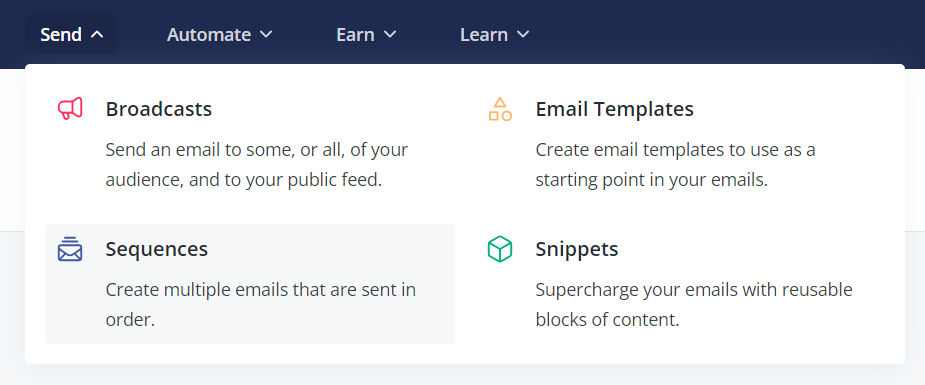
Task: Open the Learn menu label
Action: pyautogui.click(x=484, y=35)
